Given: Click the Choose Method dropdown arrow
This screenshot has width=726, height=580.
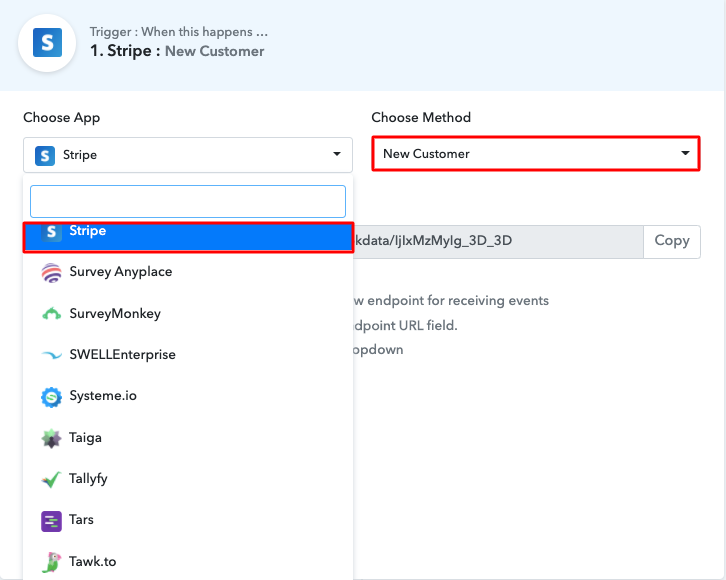Looking at the screenshot, I should pos(685,154).
